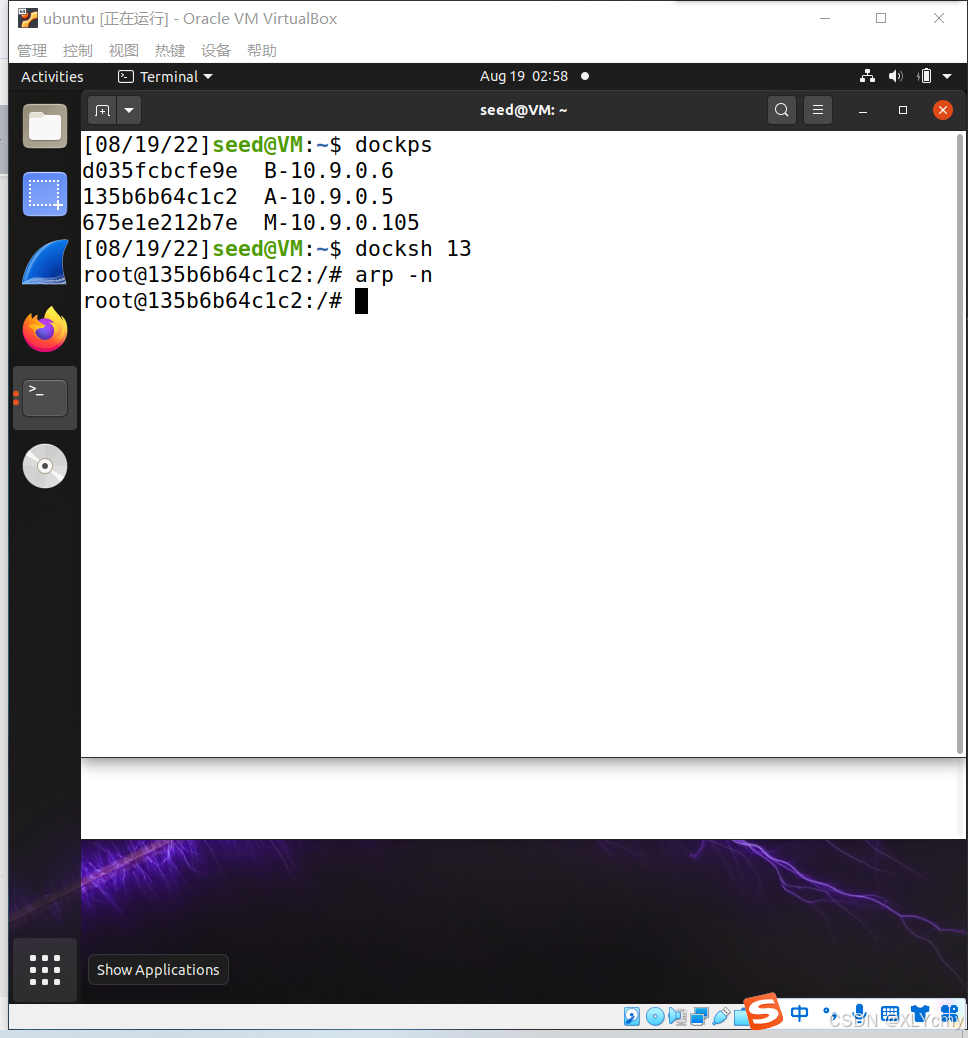Click the battery icon in the top bar
Image resolution: width=968 pixels, height=1038 pixels.
(x=925, y=76)
